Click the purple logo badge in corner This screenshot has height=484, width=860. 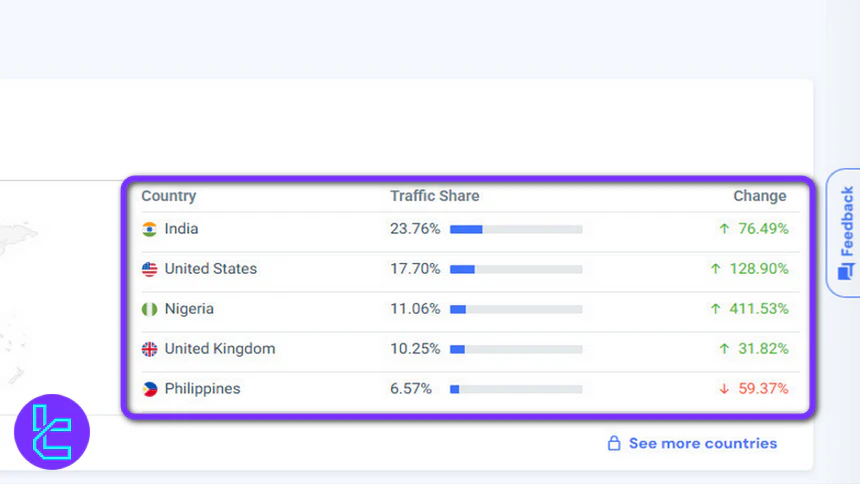tap(52, 433)
